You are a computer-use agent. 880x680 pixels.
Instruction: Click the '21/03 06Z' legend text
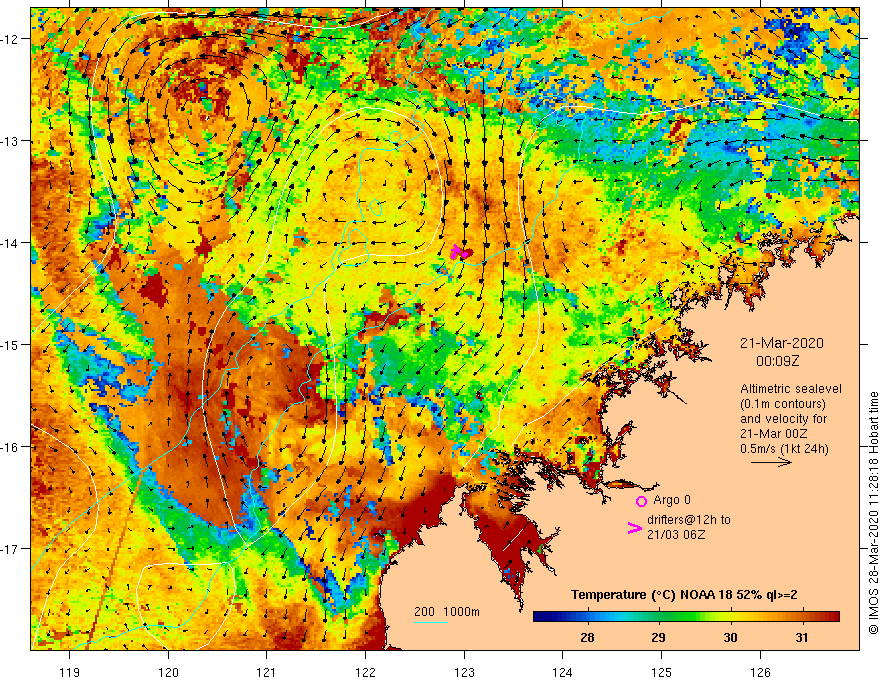coord(676,535)
